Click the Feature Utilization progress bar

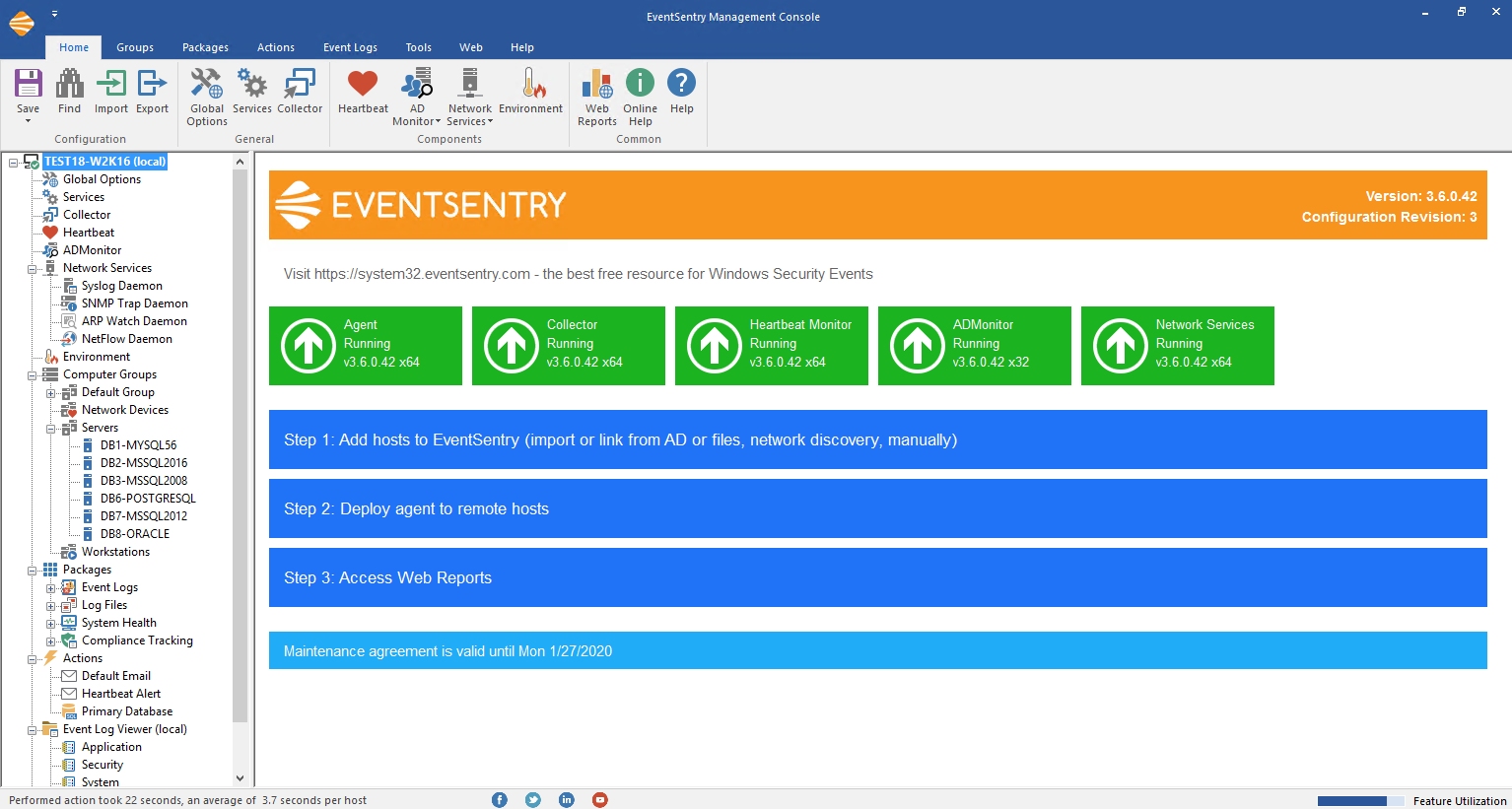coord(1360,801)
